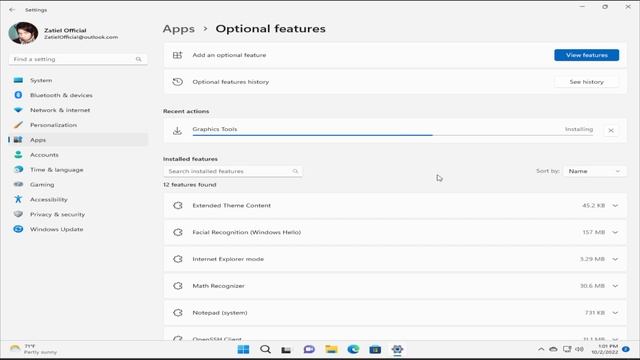This screenshot has width=640, height=360.
Task: Select Apps in the sidebar
Action: [x=78, y=140]
